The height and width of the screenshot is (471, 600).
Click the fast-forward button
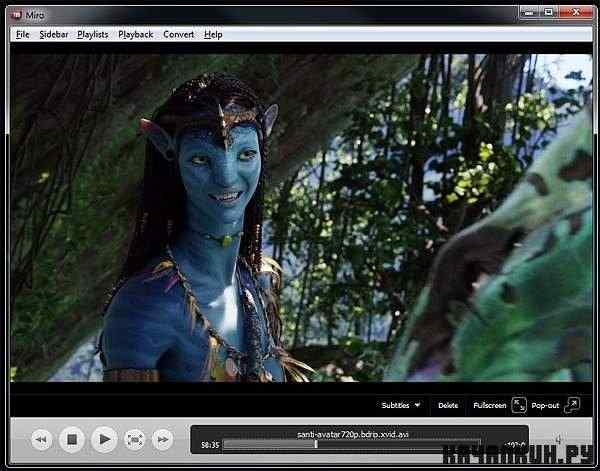[163, 440]
